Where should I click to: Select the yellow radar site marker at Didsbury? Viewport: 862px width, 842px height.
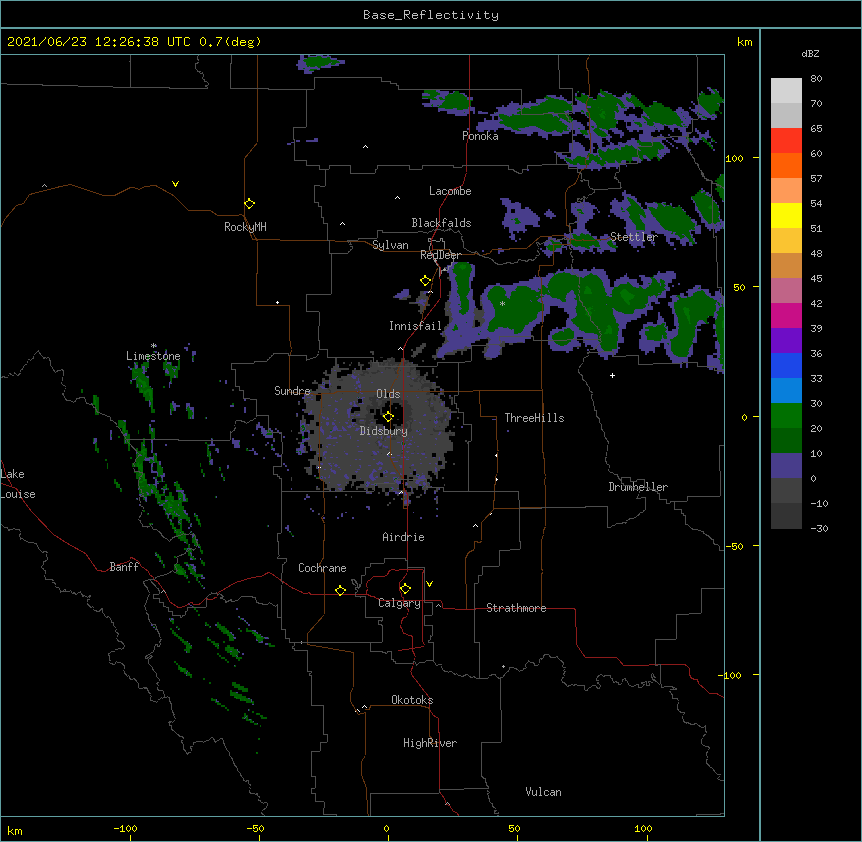[388, 417]
